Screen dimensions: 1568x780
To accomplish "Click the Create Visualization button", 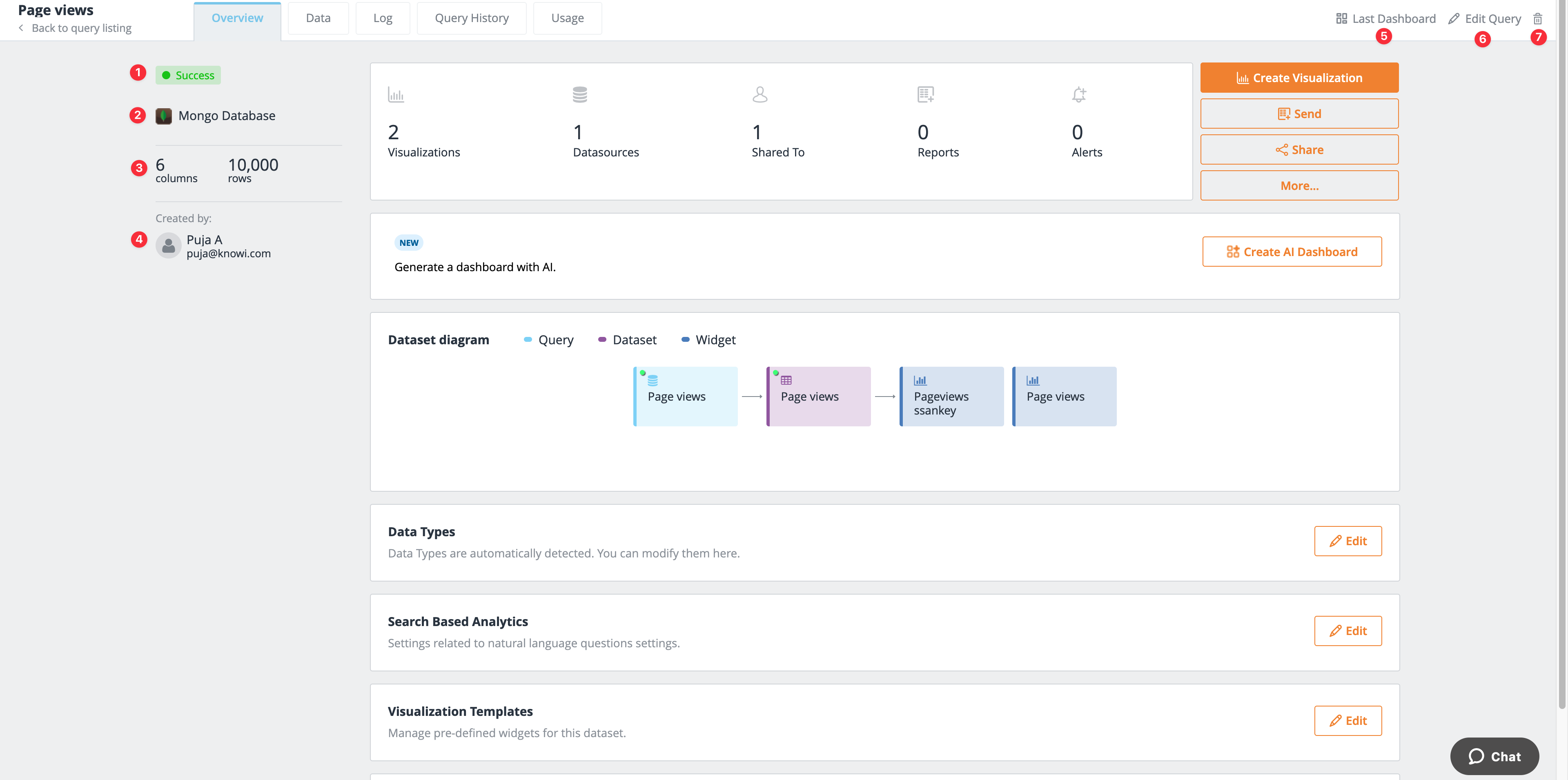I will click(1299, 77).
